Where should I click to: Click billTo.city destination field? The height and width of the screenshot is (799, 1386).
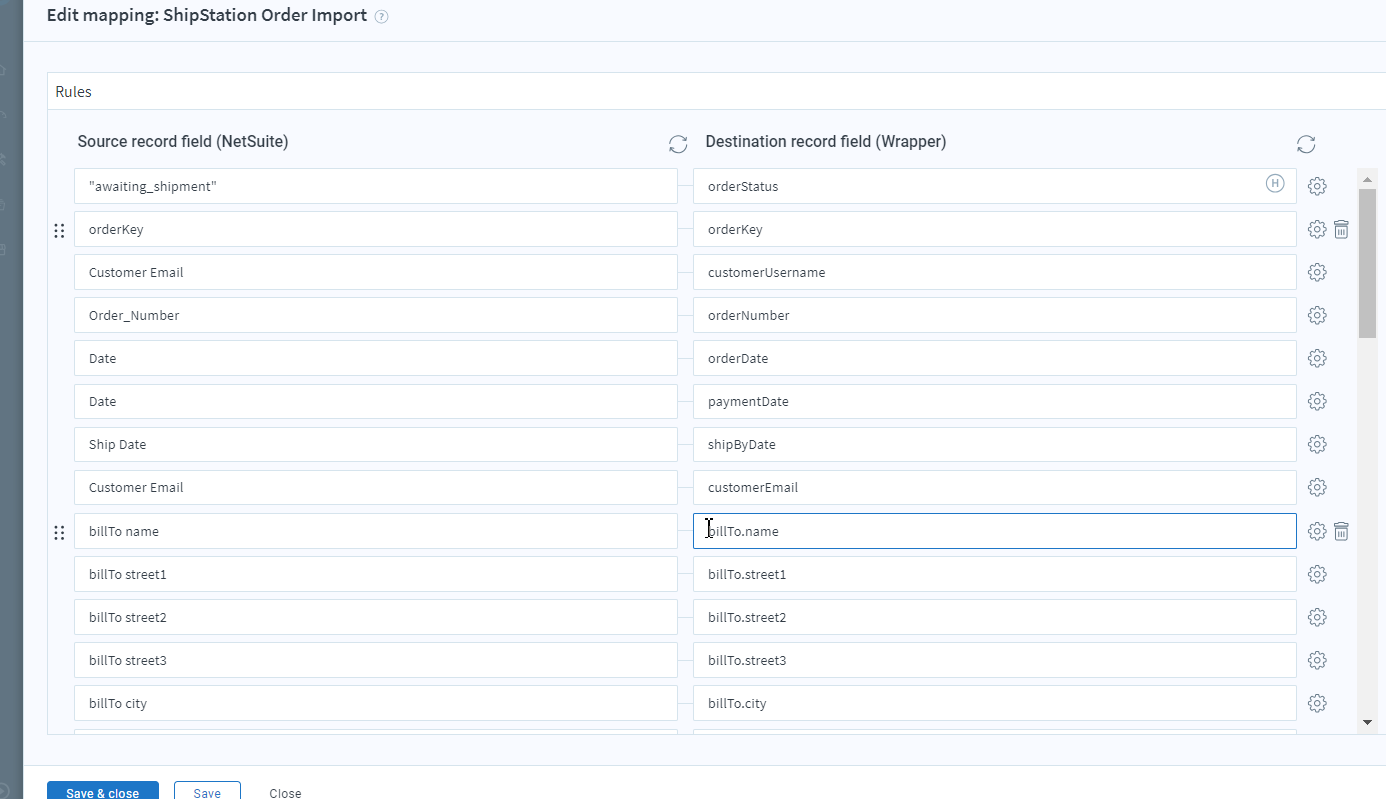995,703
